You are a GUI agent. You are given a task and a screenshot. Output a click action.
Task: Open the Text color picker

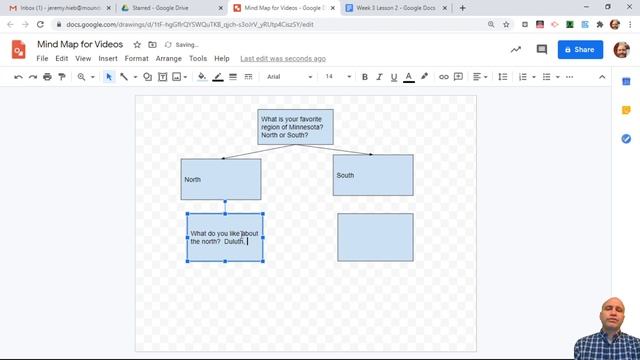click(409, 77)
